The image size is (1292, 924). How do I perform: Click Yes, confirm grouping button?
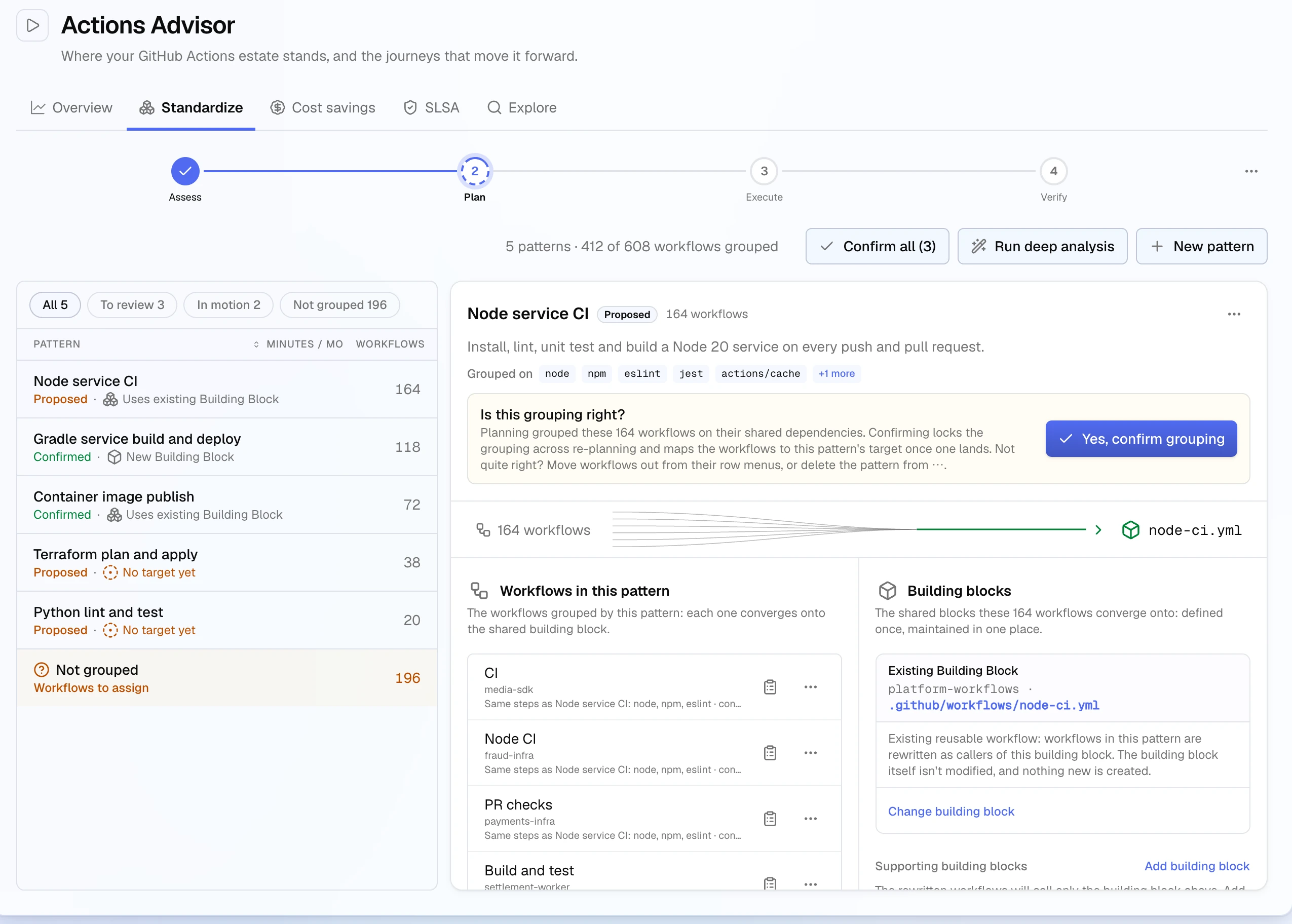pyautogui.click(x=1141, y=439)
